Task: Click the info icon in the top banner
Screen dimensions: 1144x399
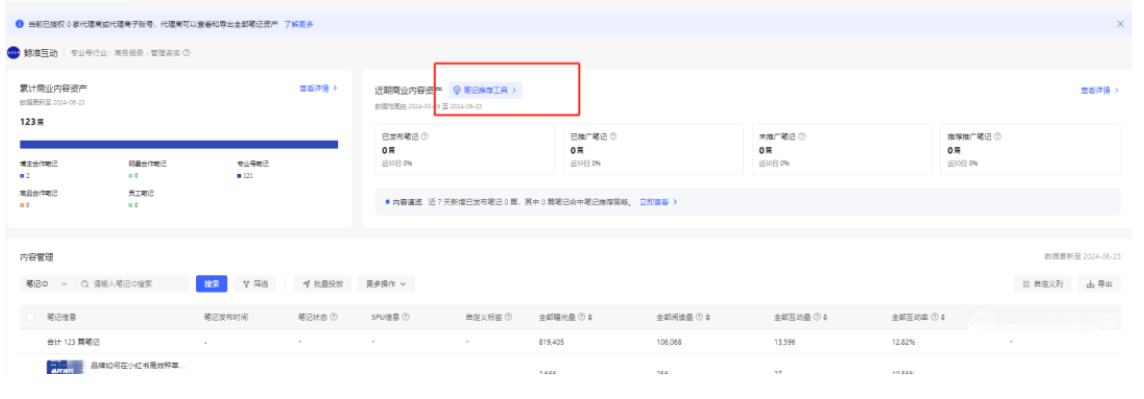Action: point(20,24)
